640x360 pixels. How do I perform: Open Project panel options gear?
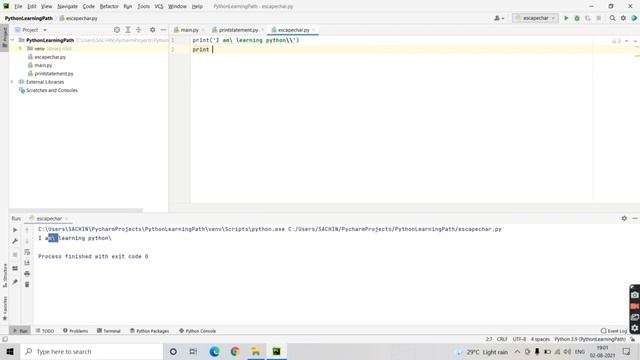coord(152,30)
